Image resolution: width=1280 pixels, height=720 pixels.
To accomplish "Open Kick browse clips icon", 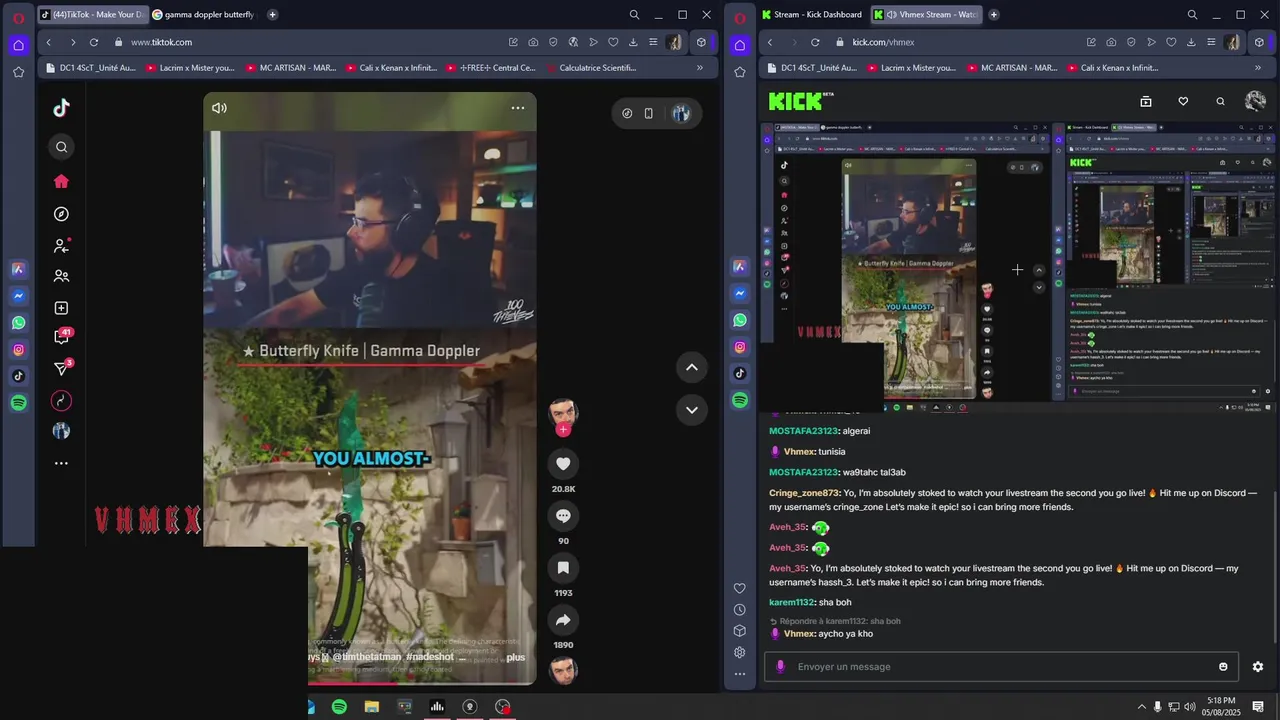I will pyautogui.click(x=1146, y=101).
